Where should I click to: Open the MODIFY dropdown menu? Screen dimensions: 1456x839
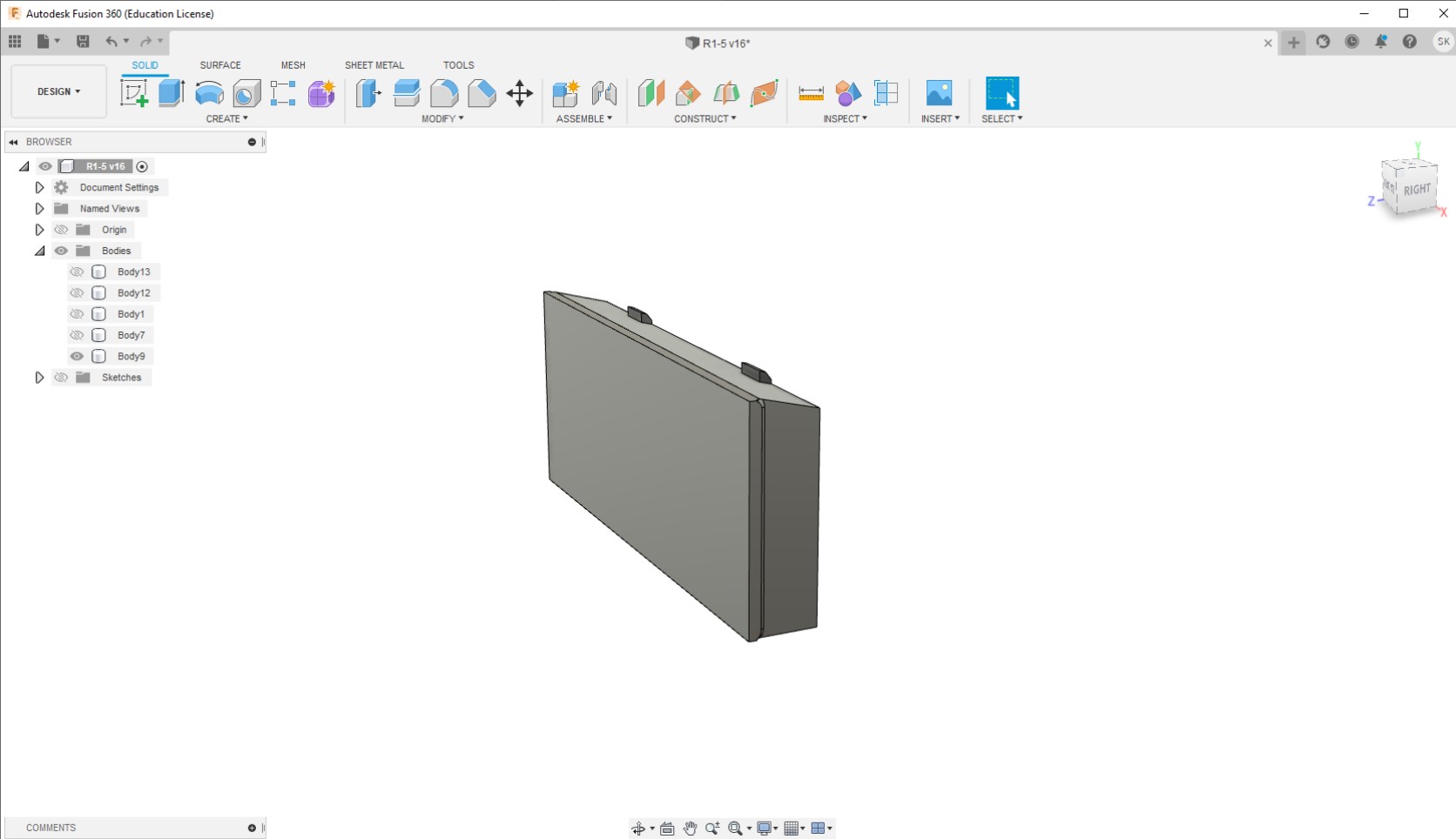click(442, 118)
